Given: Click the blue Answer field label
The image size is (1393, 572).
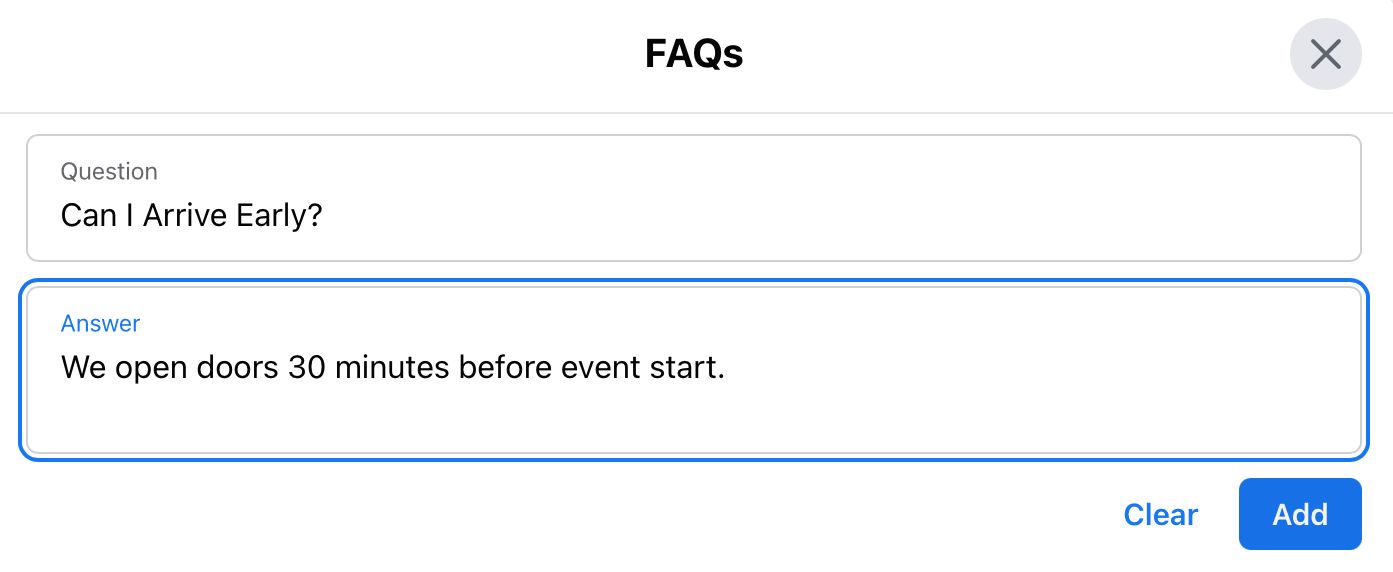Looking at the screenshot, I should click(x=100, y=324).
